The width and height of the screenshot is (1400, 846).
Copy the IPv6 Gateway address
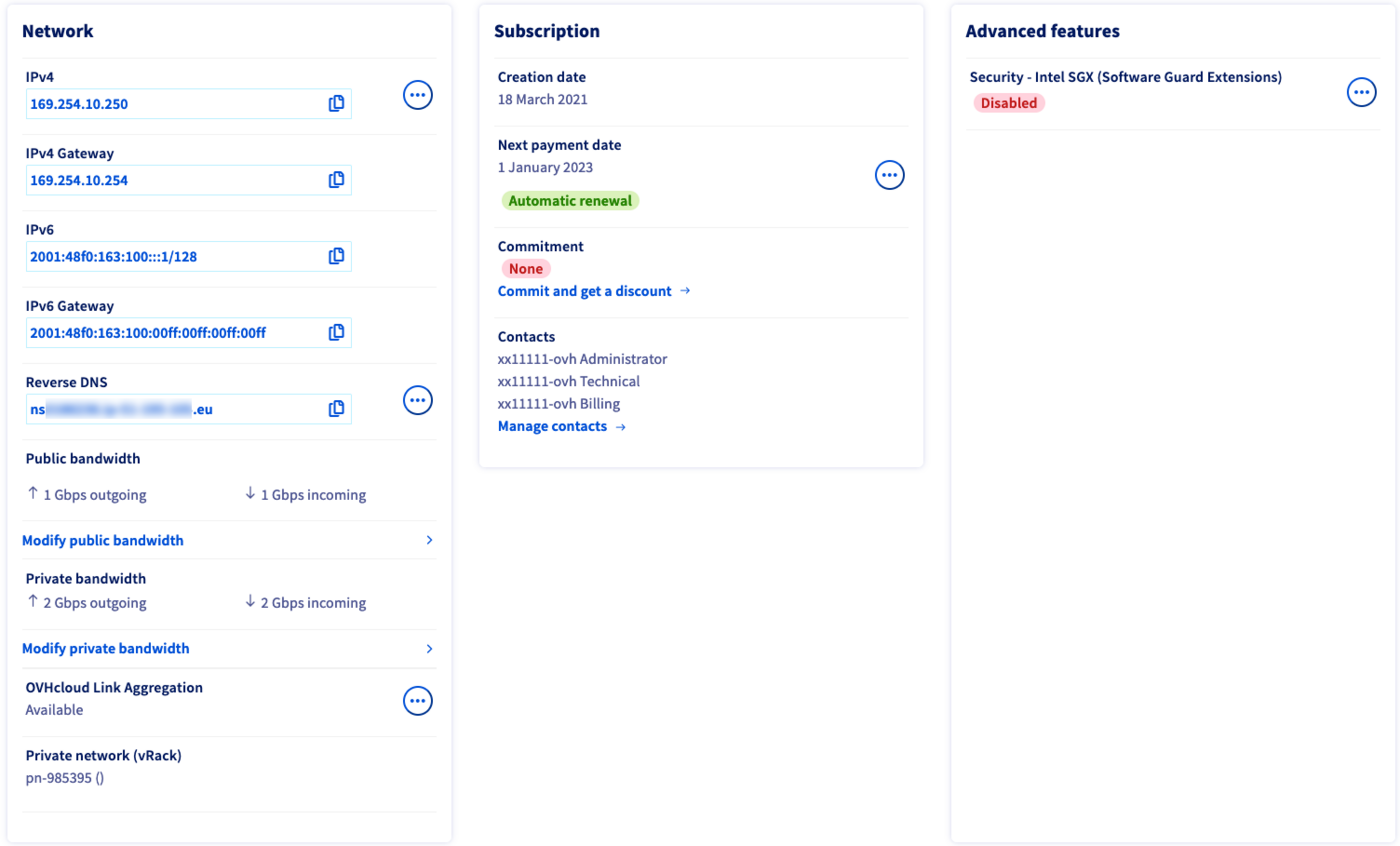coord(337,332)
